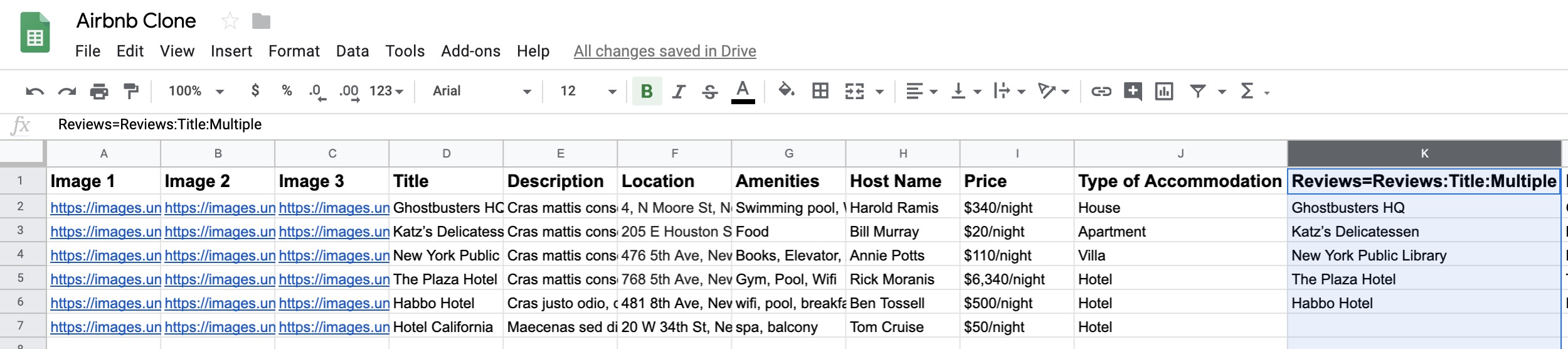This screenshot has height=349, width=1568.
Task: Open horizontal align dropdown
Action: pos(921,92)
